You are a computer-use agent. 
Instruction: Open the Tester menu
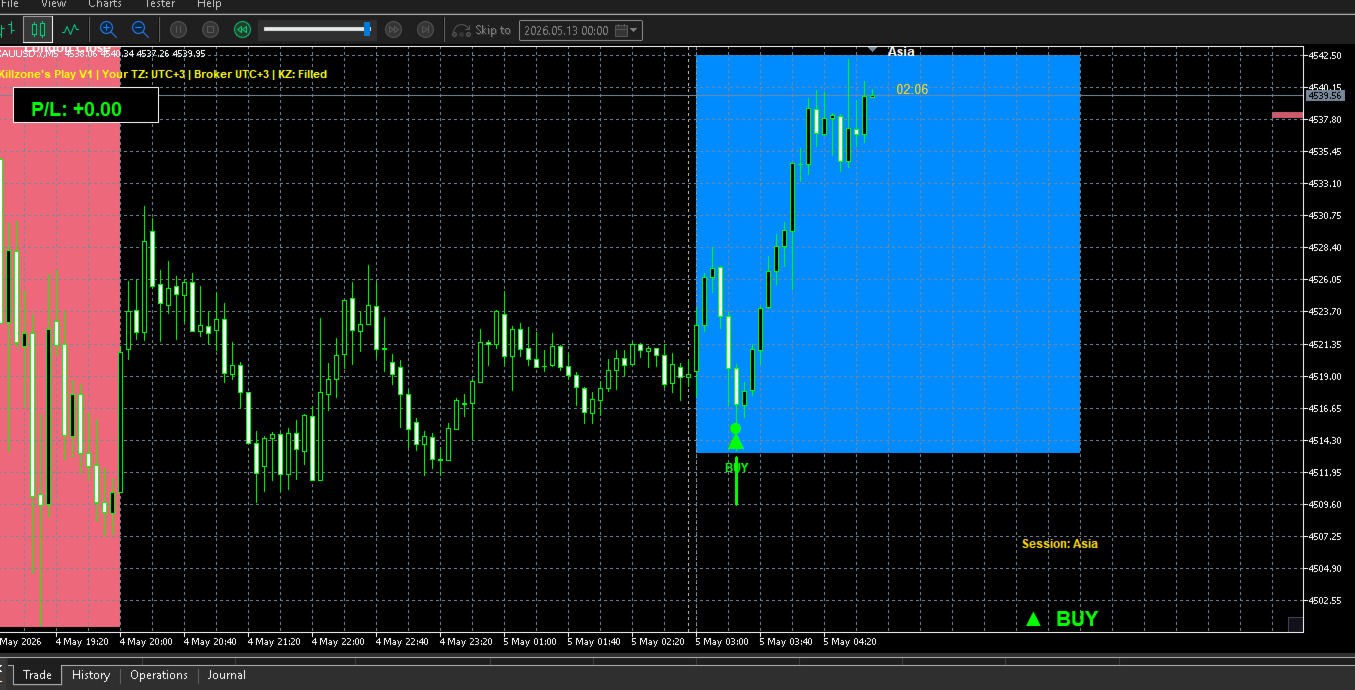(160, 4)
